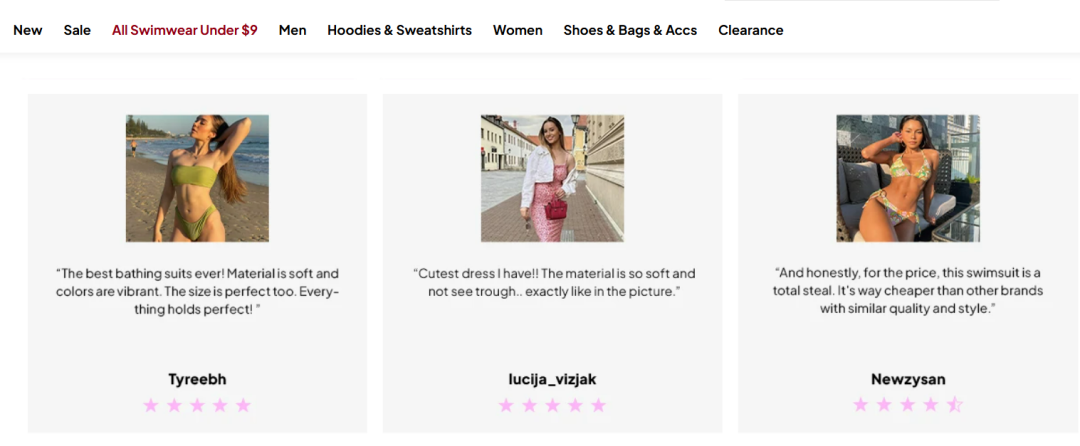Open the New menu item
The height and width of the screenshot is (446, 1080).
[x=28, y=30]
